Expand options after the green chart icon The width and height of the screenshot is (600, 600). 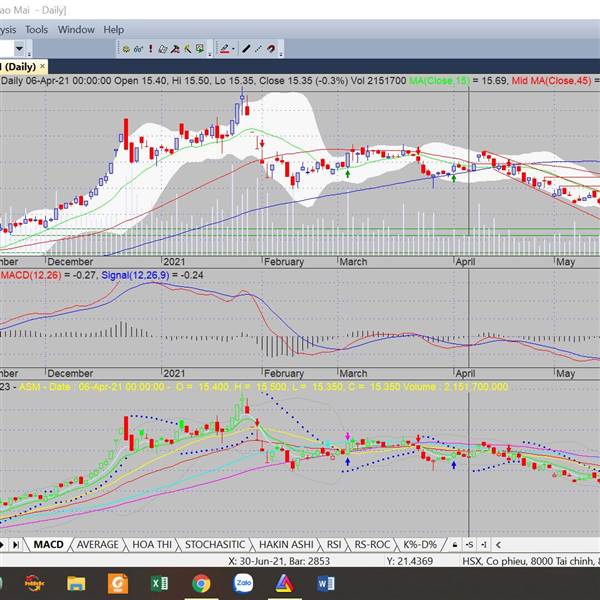[210, 55]
